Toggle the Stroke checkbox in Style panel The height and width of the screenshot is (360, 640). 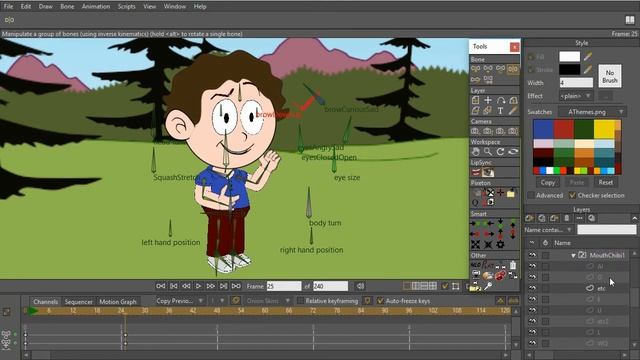click(x=531, y=70)
